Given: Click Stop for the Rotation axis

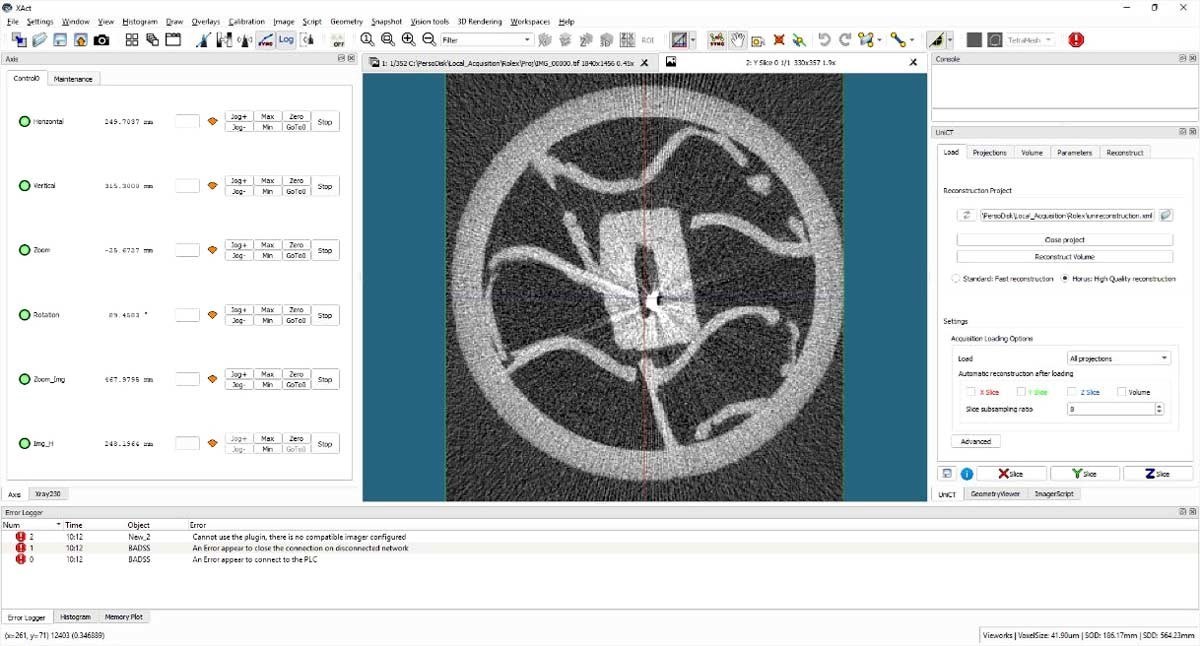Looking at the screenshot, I should 325,315.
